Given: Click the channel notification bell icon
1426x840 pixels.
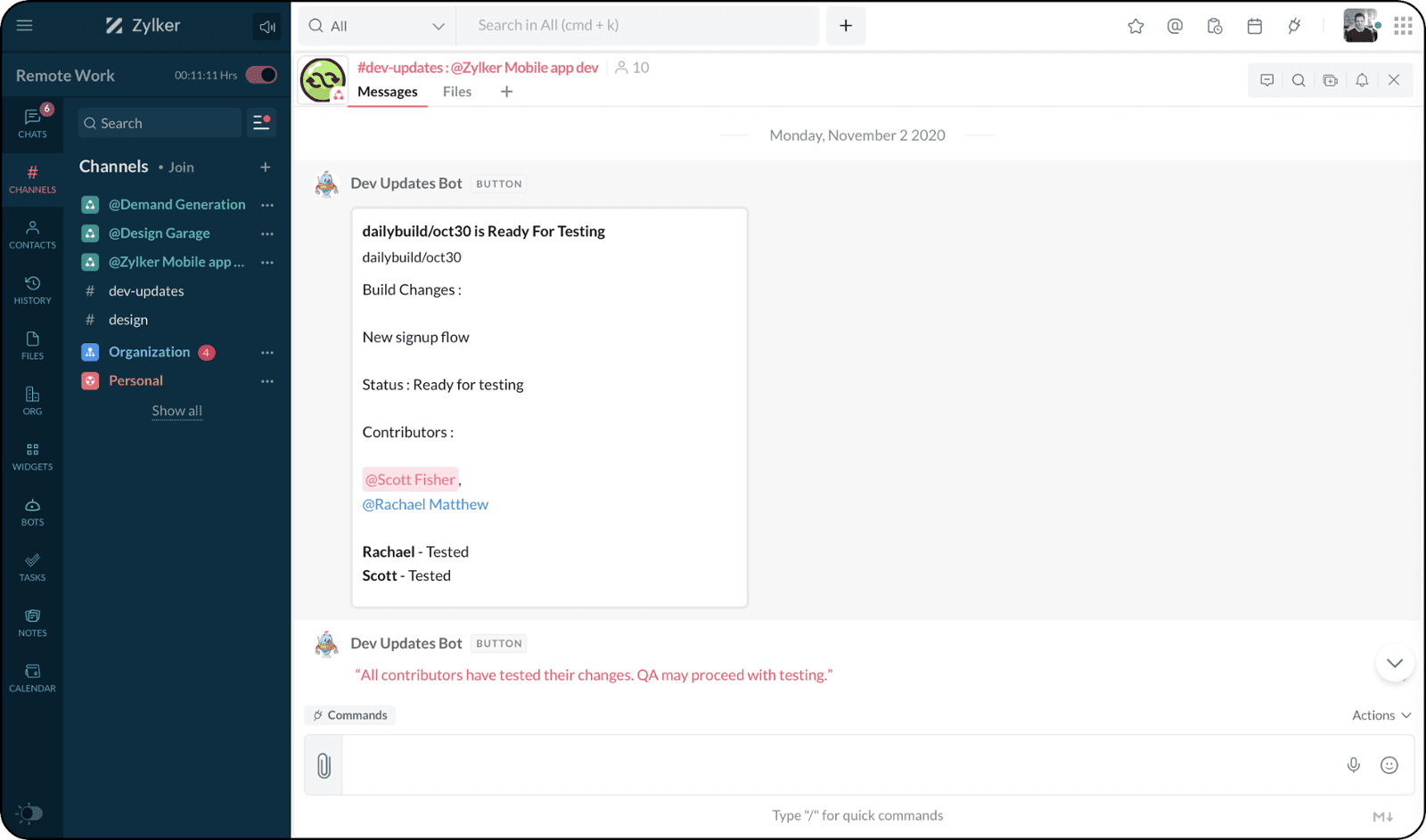Looking at the screenshot, I should [1362, 80].
